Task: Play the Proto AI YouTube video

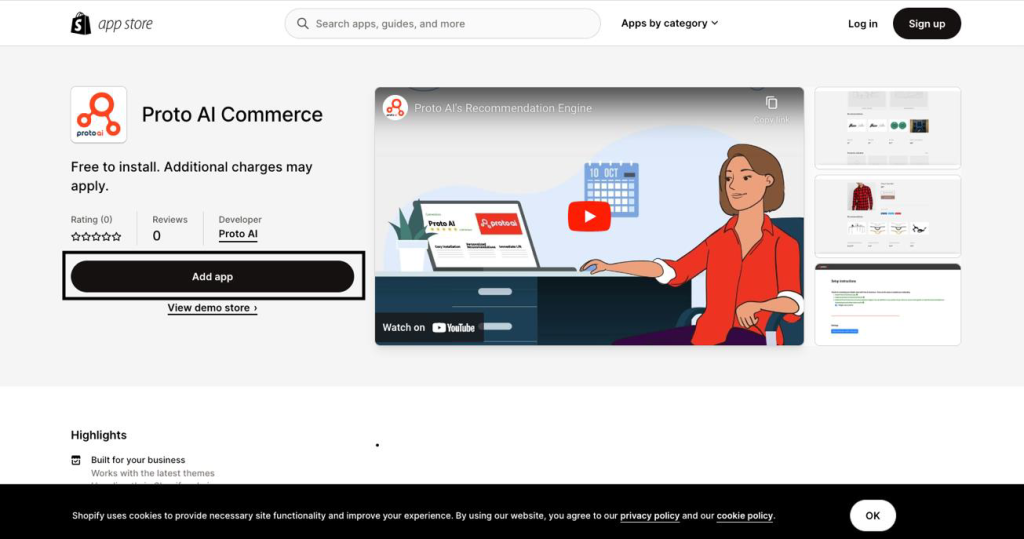Action: [x=589, y=216]
